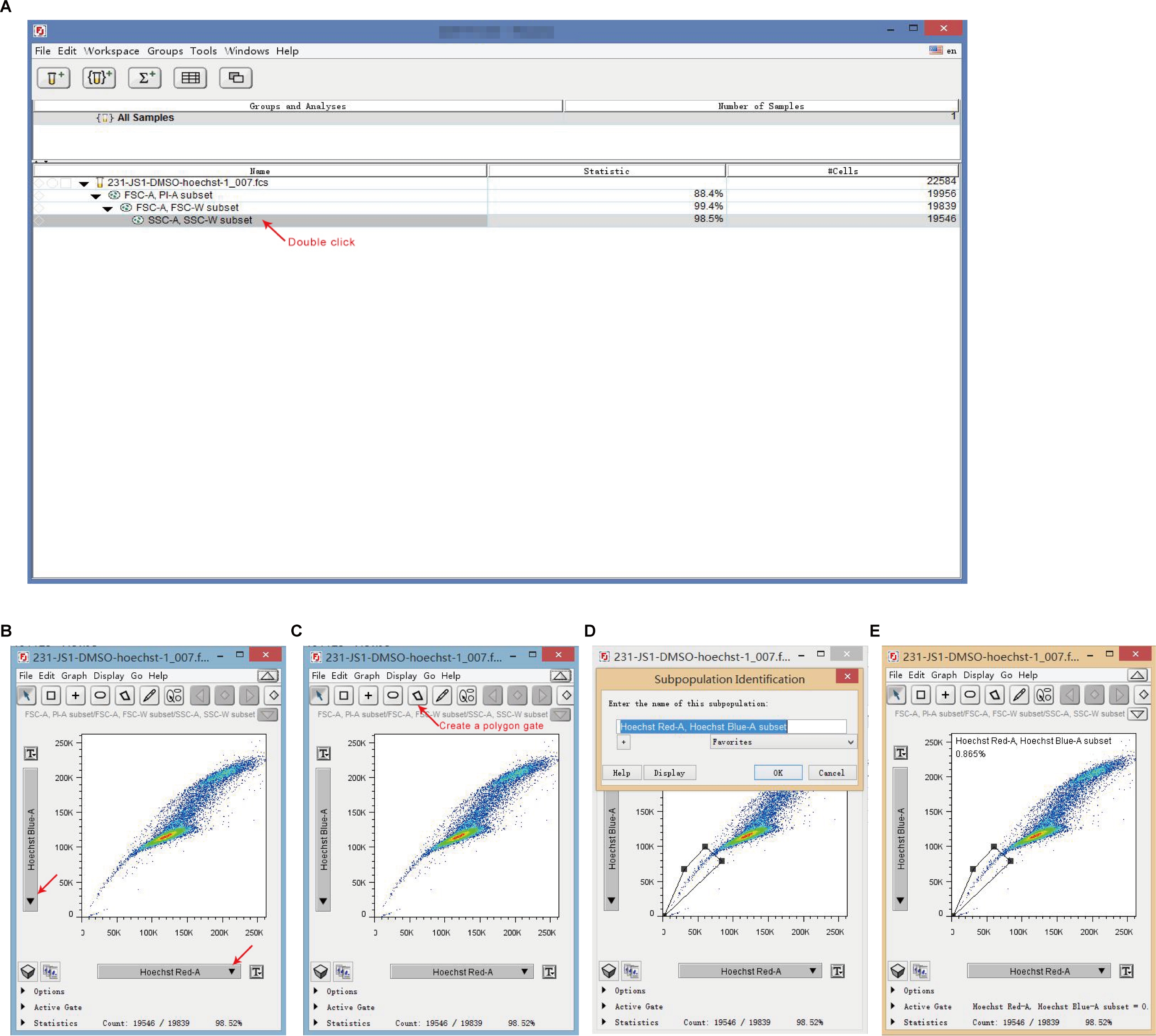
Task: Open the Tools menu
Action: coord(203,50)
